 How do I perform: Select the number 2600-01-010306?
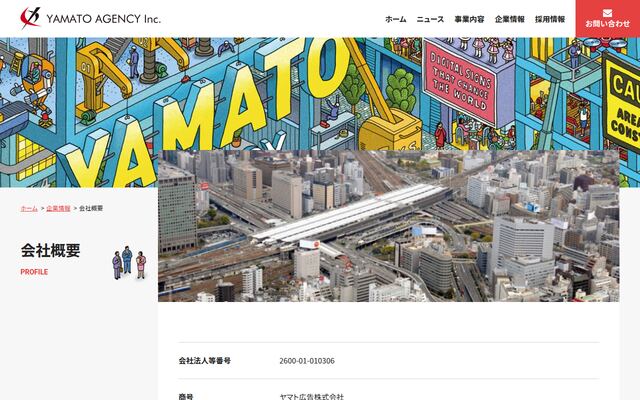(x=307, y=361)
